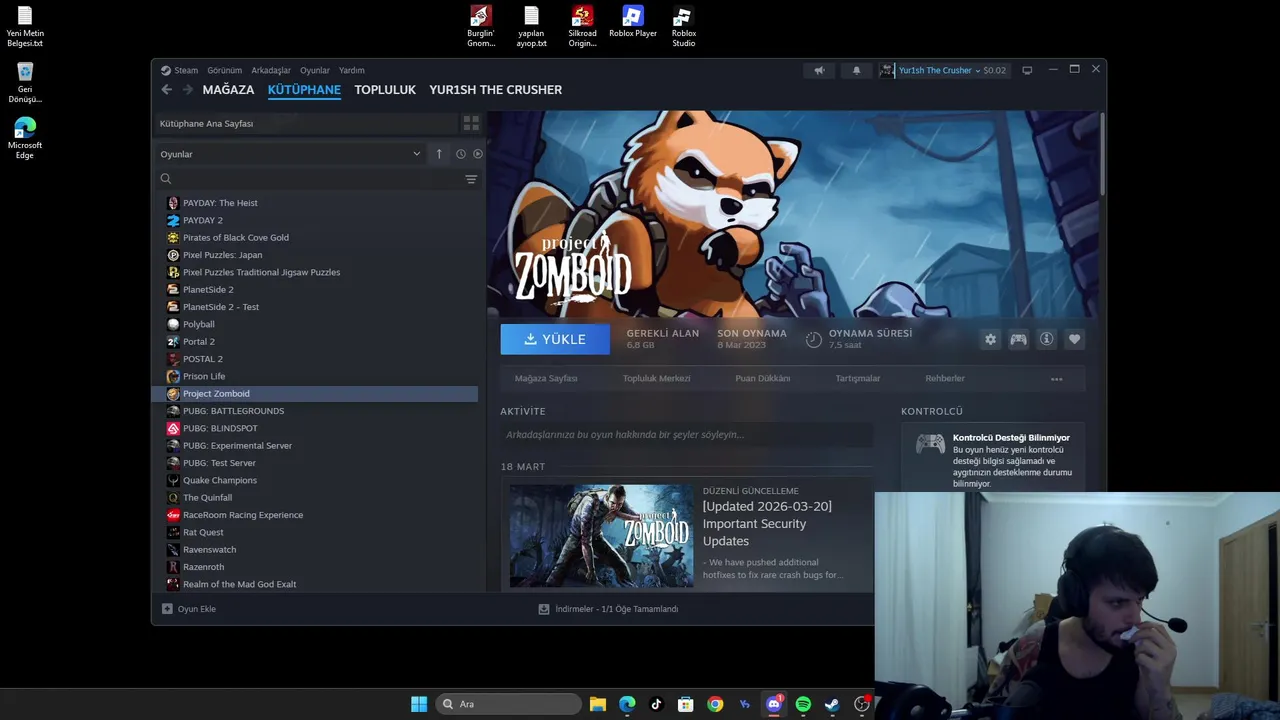Toggle the recent activity clock filter

pyautogui.click(x=461, y=154)
